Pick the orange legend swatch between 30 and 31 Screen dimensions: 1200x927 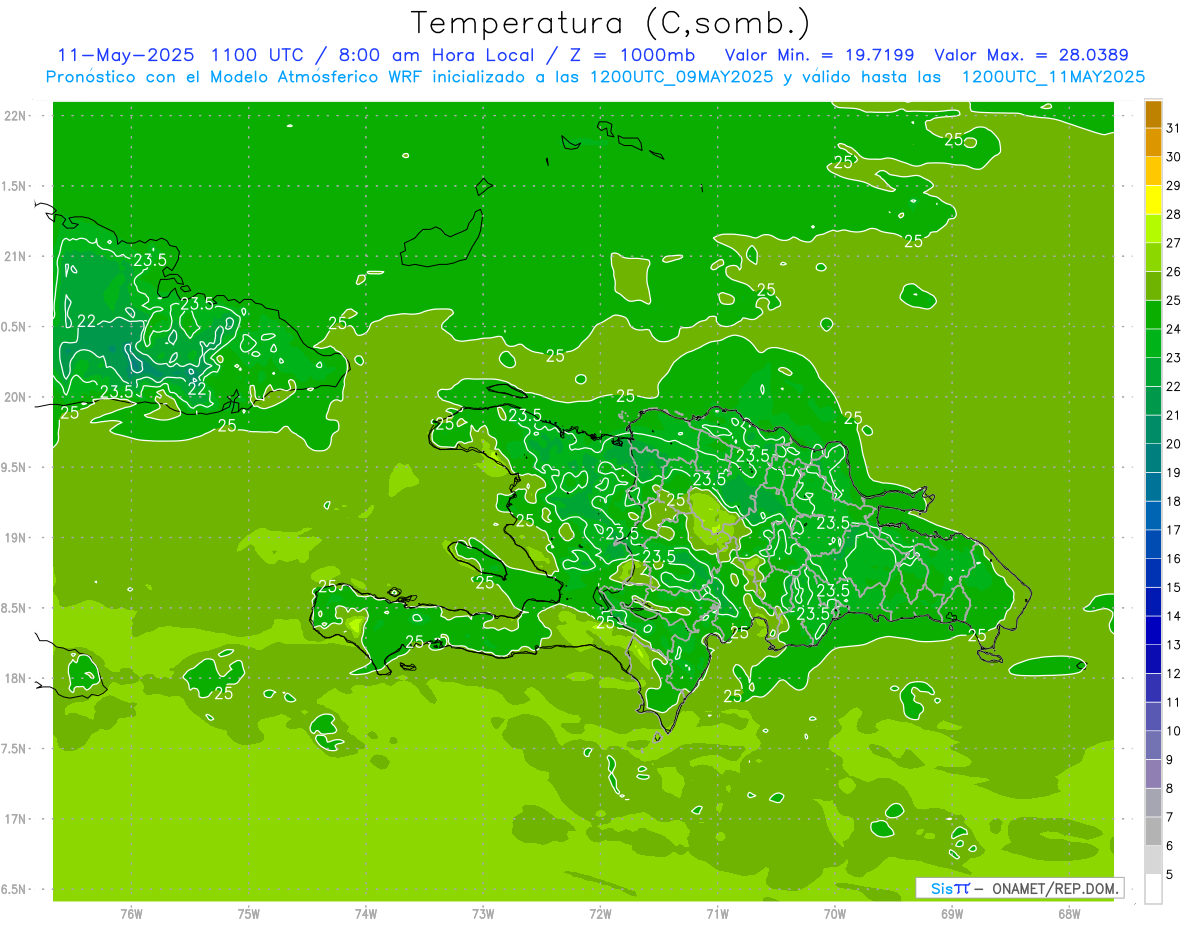1153,142
